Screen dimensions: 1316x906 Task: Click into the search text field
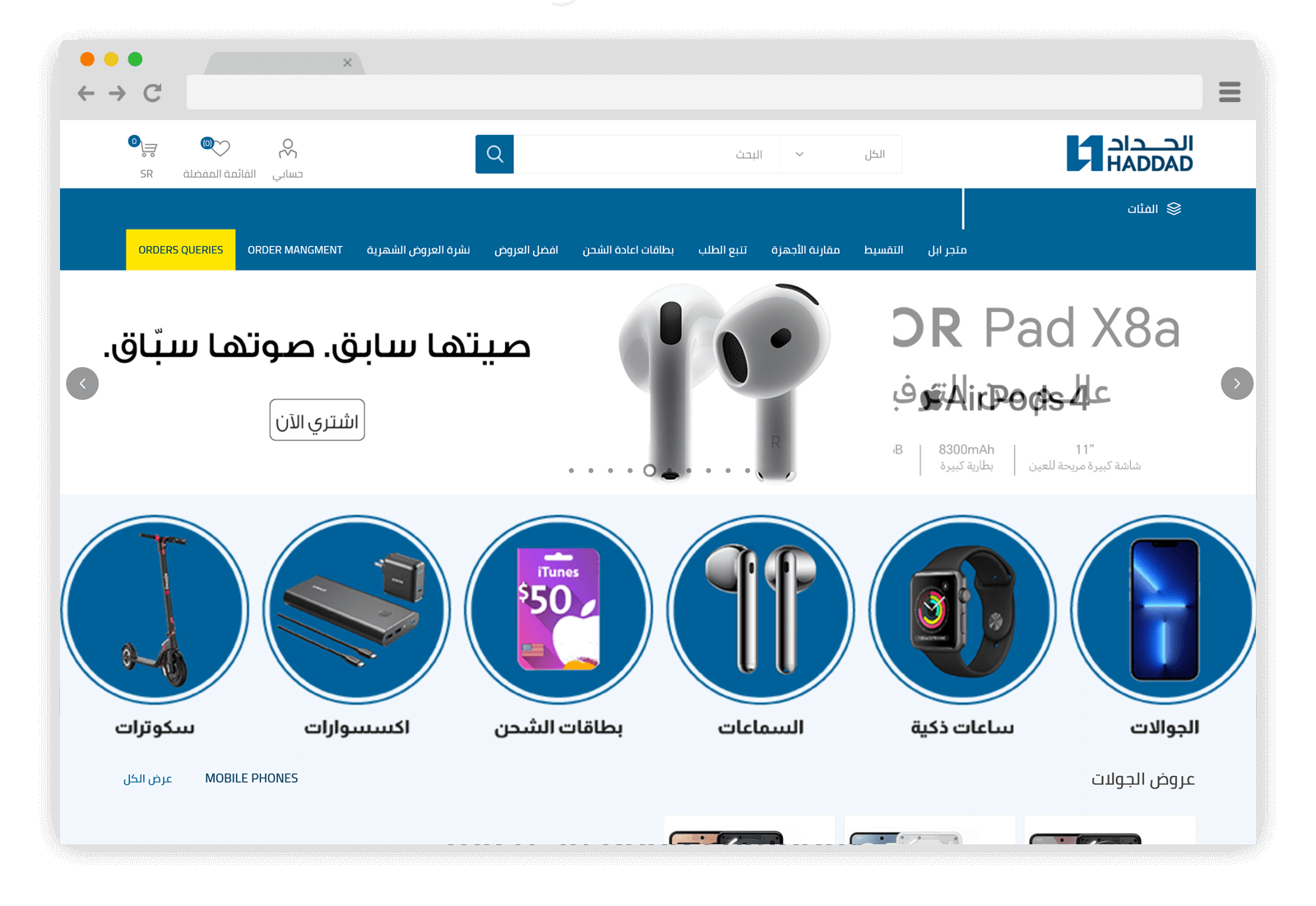coord(646,154)
